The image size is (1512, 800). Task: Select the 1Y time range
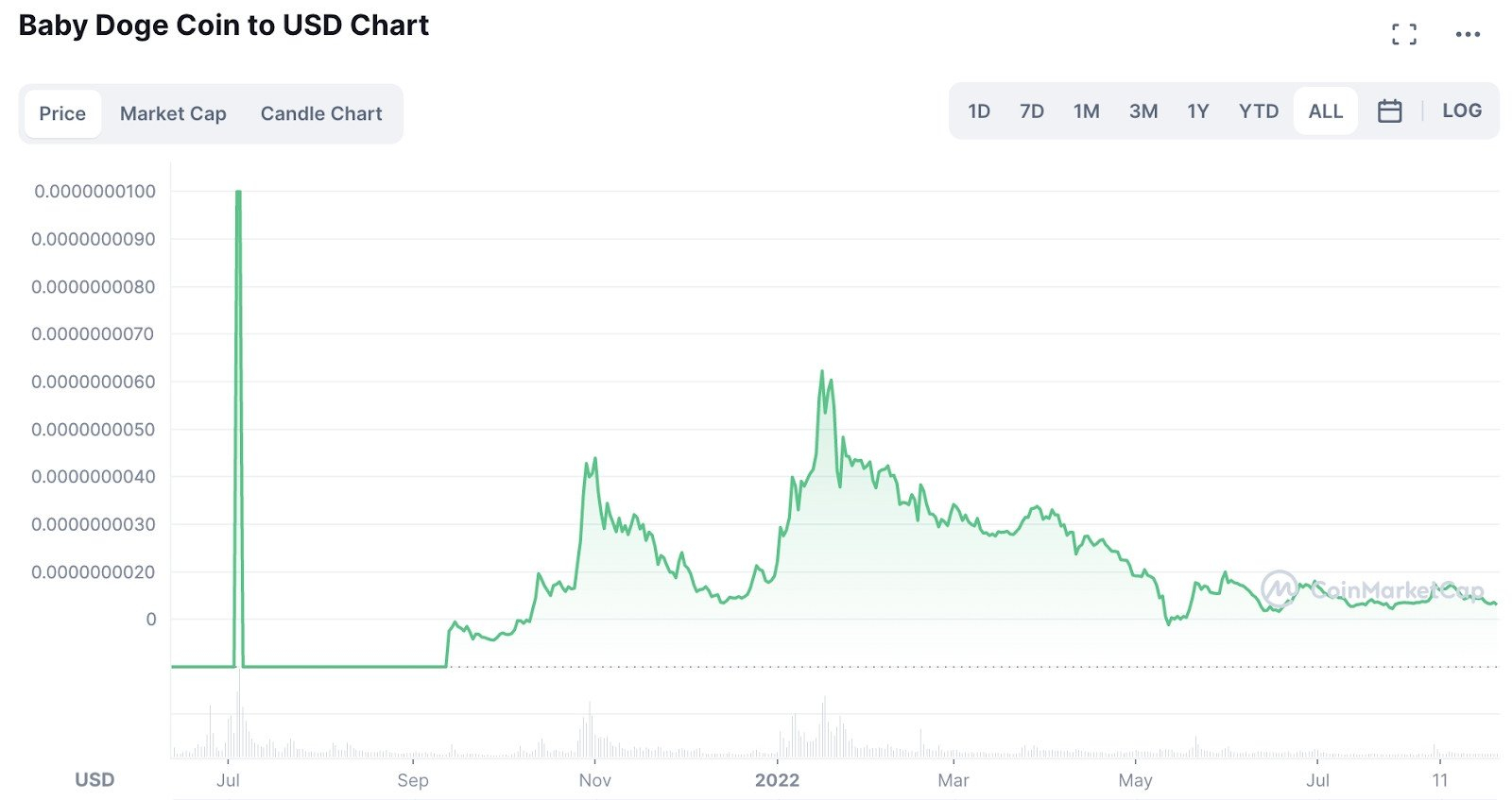(x=1198, y=111)
